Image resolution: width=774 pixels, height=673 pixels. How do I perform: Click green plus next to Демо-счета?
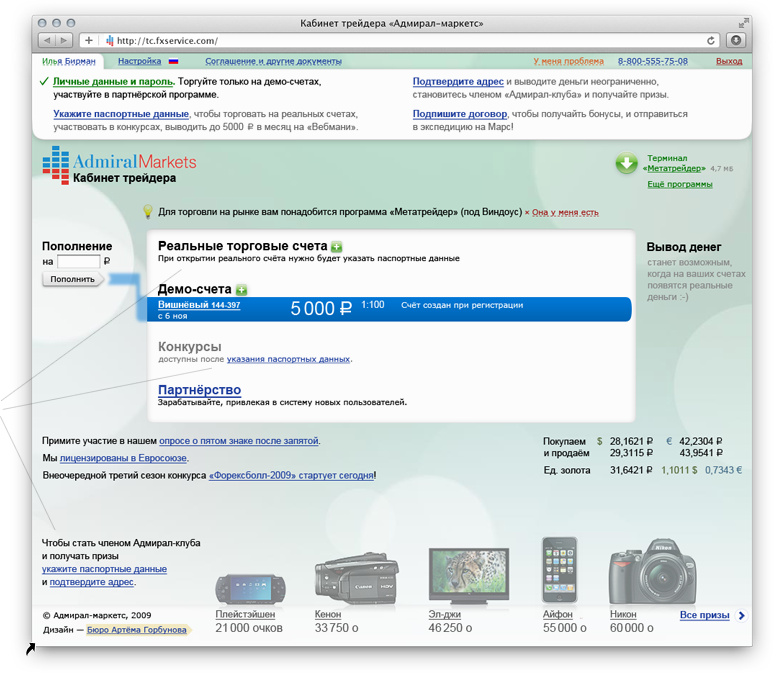[241, 290]
